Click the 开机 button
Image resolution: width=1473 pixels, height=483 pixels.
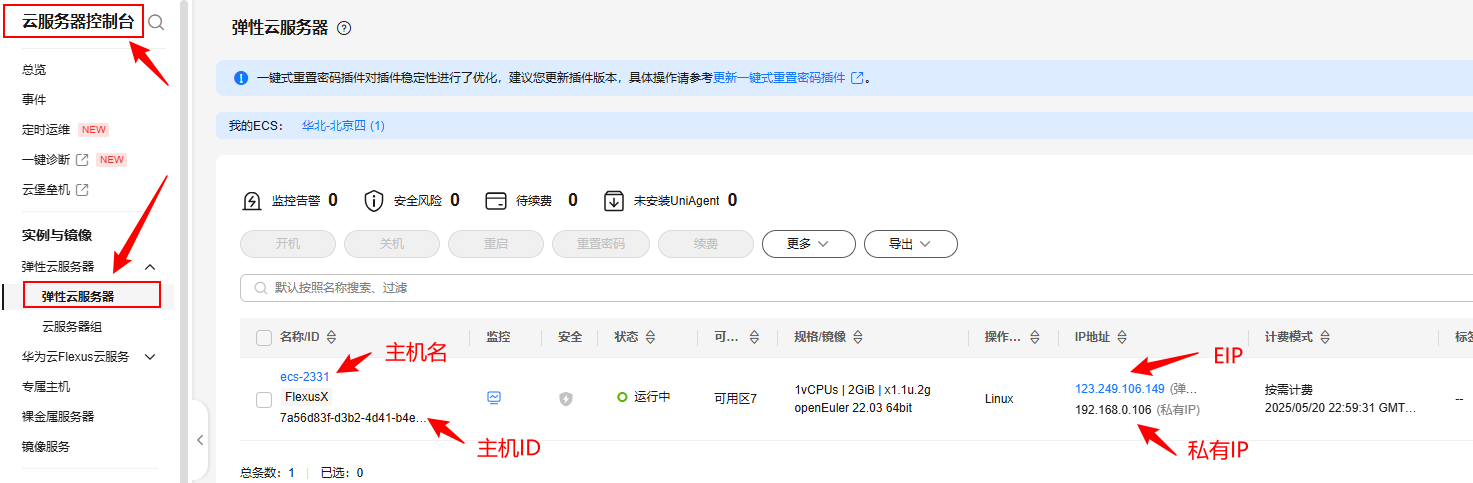(288, 244)
